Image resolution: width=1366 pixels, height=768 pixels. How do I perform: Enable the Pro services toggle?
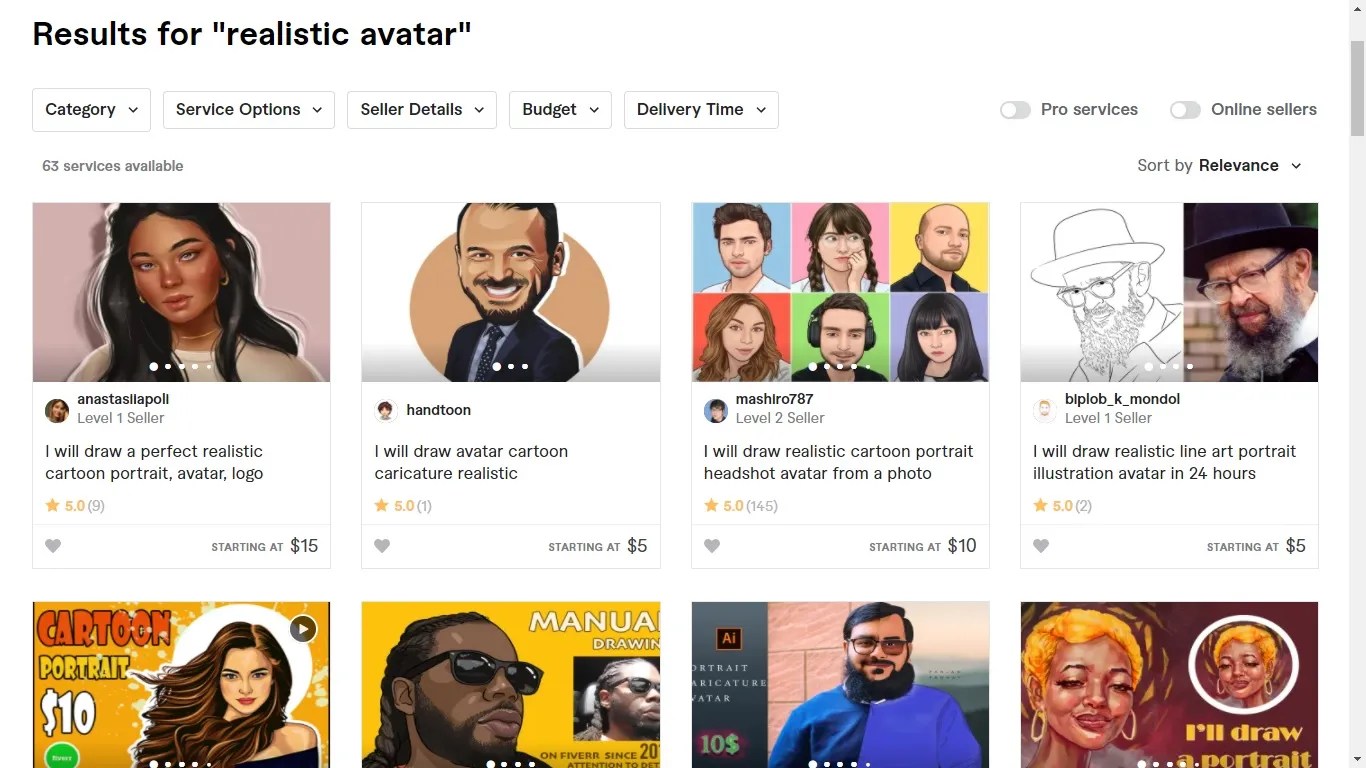click(x=1015, y=110)
